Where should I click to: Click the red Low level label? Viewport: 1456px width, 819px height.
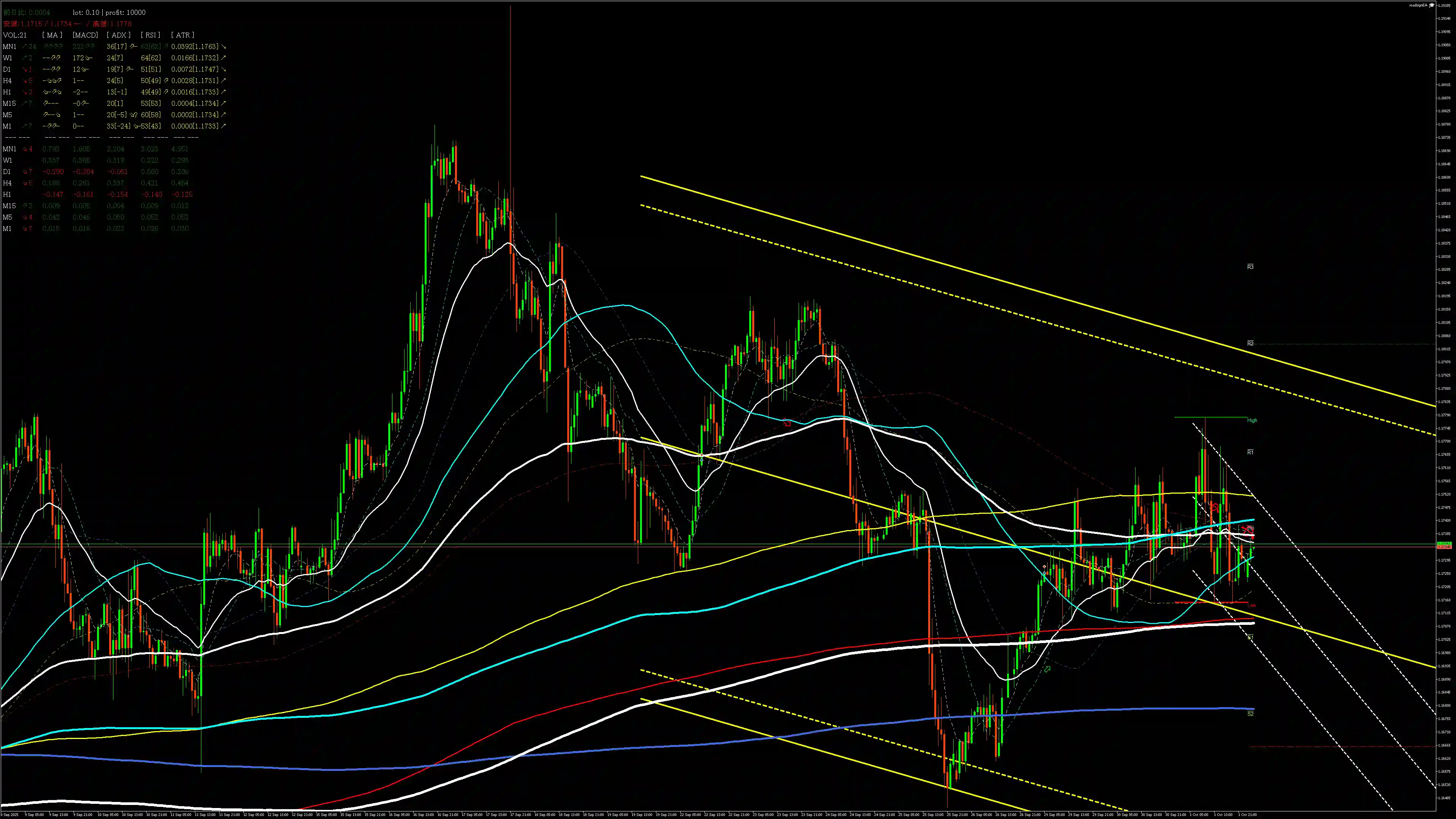(1251, 606)
